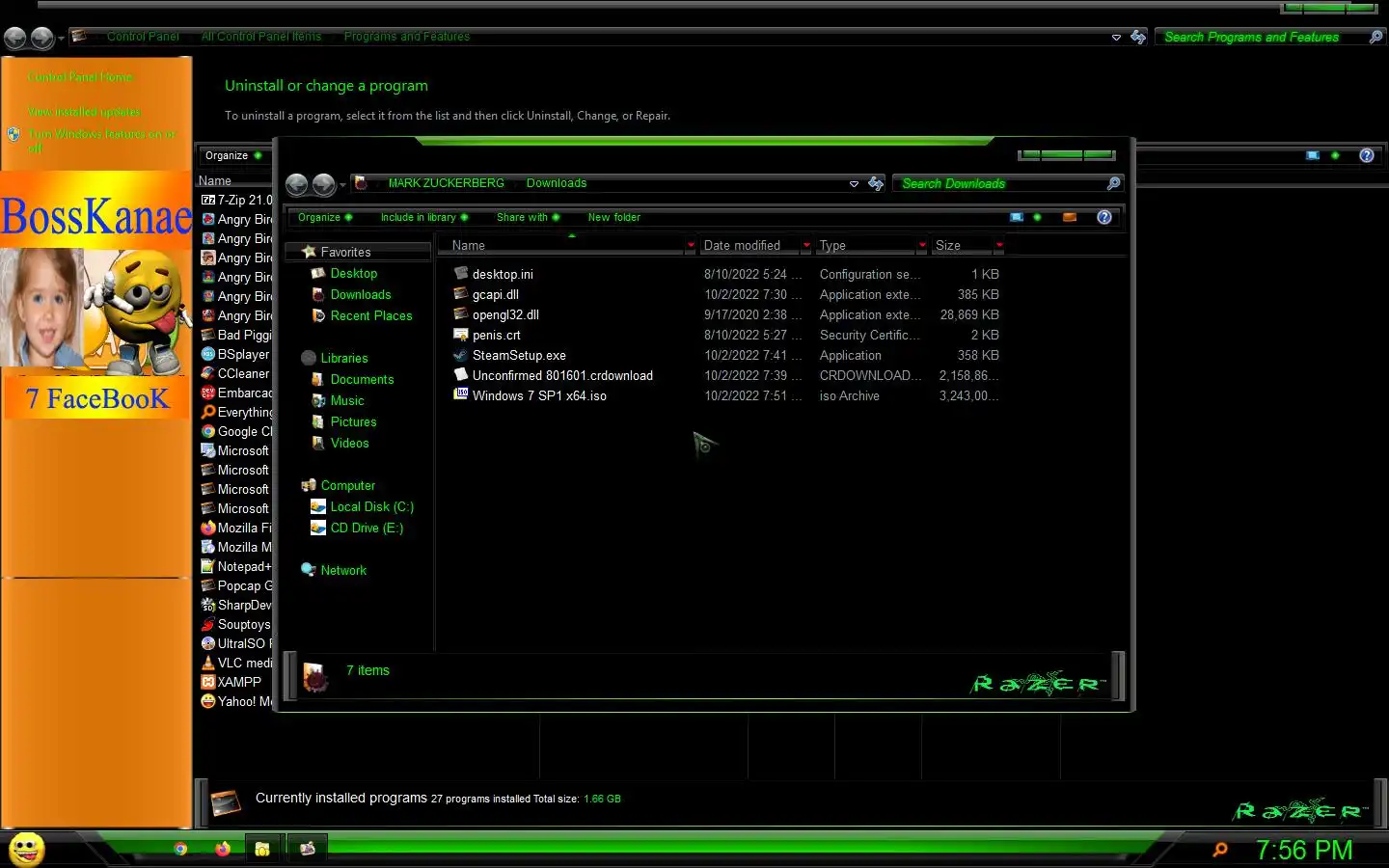Click MARK ZUCKERBERG breadcrumb in address bar
Image resolution: width=1389 pixels, height=868 pixels.
click(446, 183)
